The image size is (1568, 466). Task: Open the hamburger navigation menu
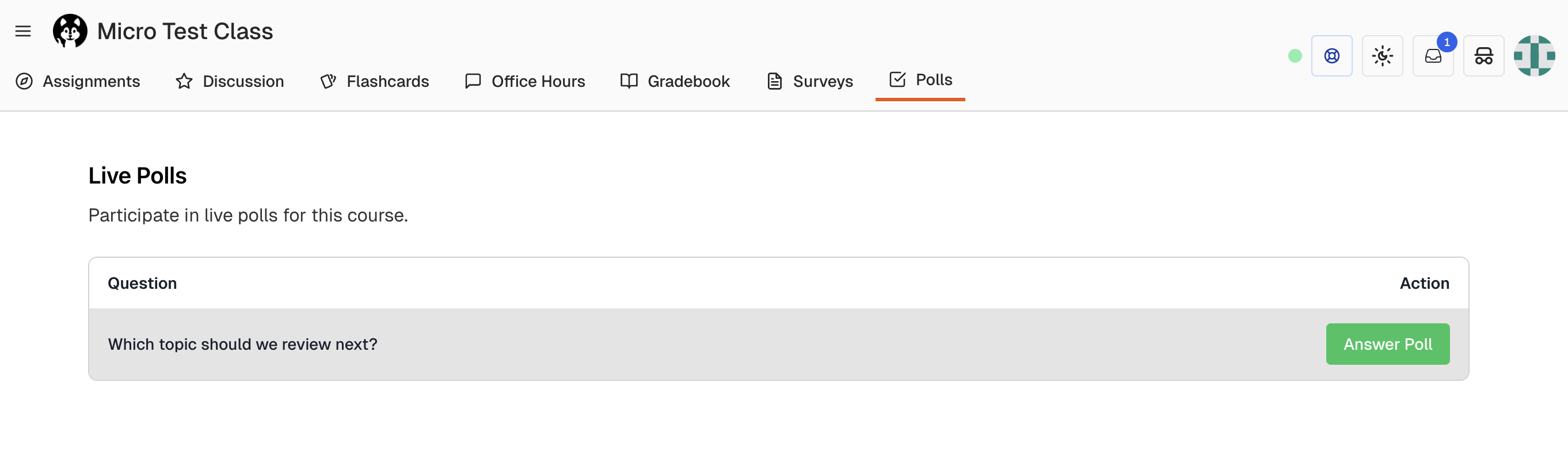point(23,31)
